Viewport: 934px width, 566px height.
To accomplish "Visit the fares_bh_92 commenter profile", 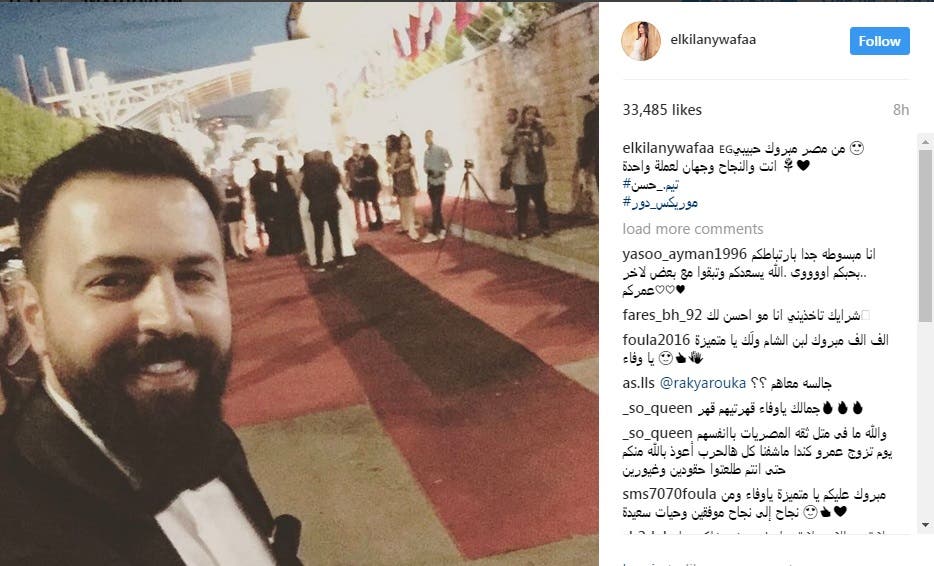I will [662, 315].
